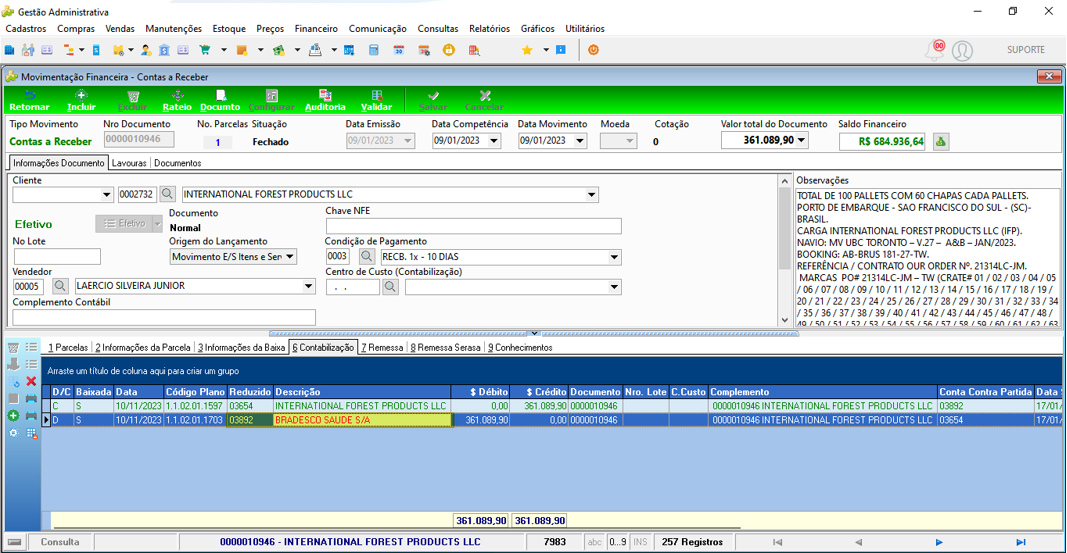Click magnifier beside Condição de Pagamento code
Screen dimensions: 1067x553
pyautogui.click(x=366, y=257)
